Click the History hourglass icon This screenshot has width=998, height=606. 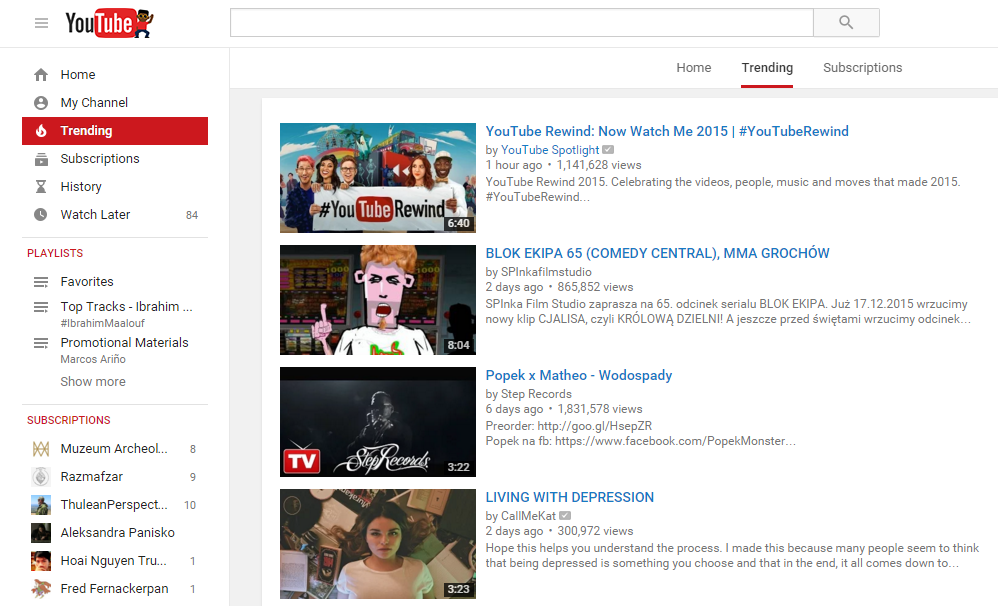coord(41,187)
